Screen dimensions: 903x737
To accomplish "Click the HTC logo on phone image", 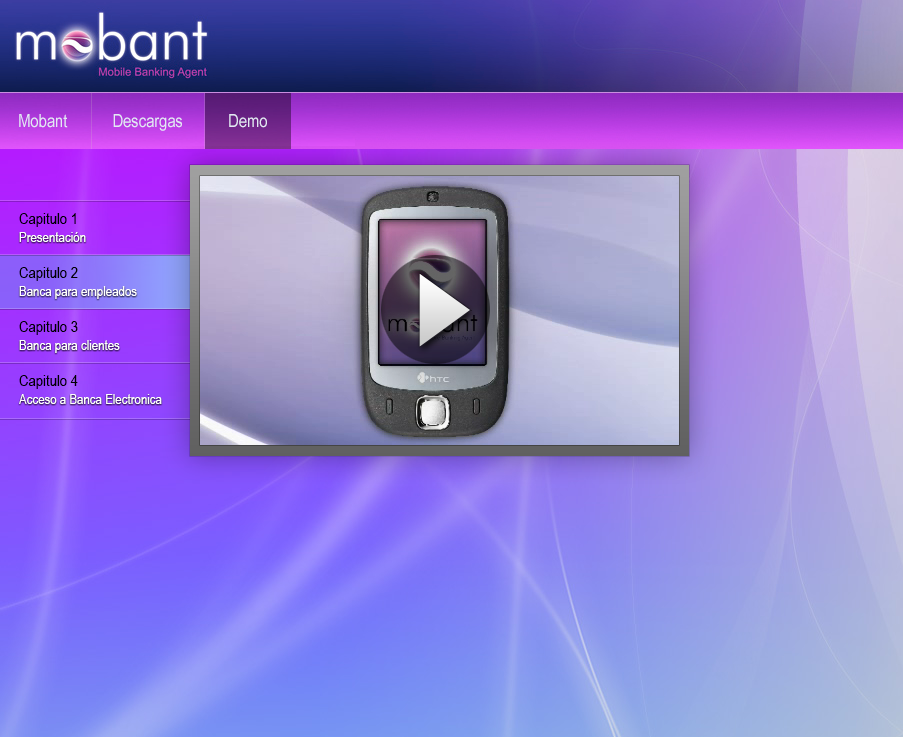I will pos(436,378).
